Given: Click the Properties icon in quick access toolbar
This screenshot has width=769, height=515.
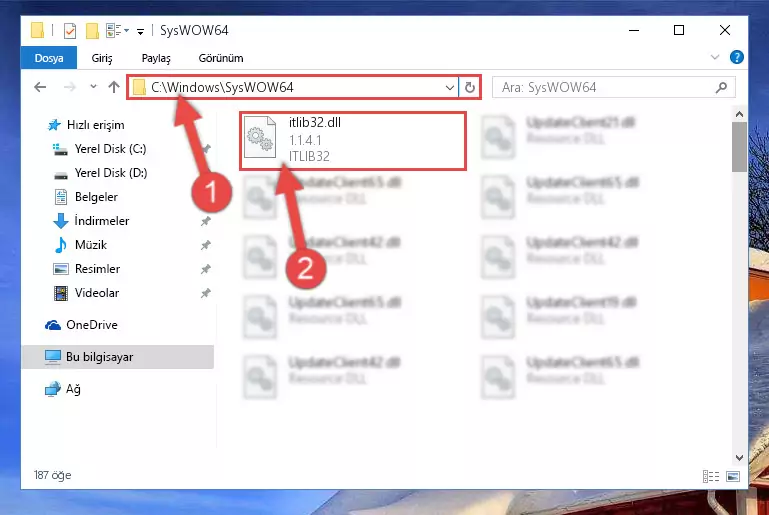Looking at the screenshot, I should click(70, 31).
